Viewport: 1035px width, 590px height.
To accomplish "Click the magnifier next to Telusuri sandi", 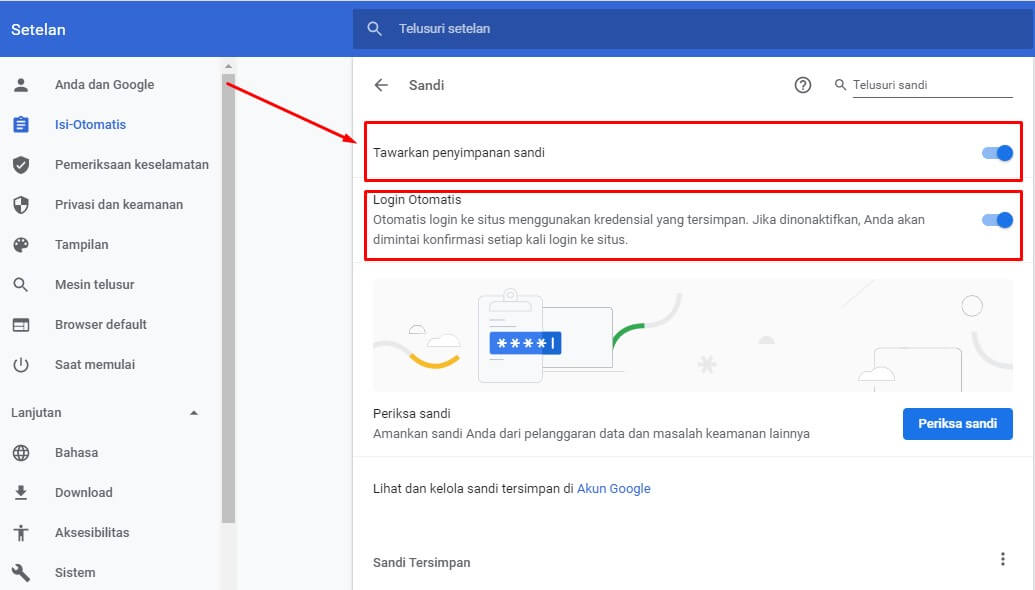I will (x=840, y=85).
